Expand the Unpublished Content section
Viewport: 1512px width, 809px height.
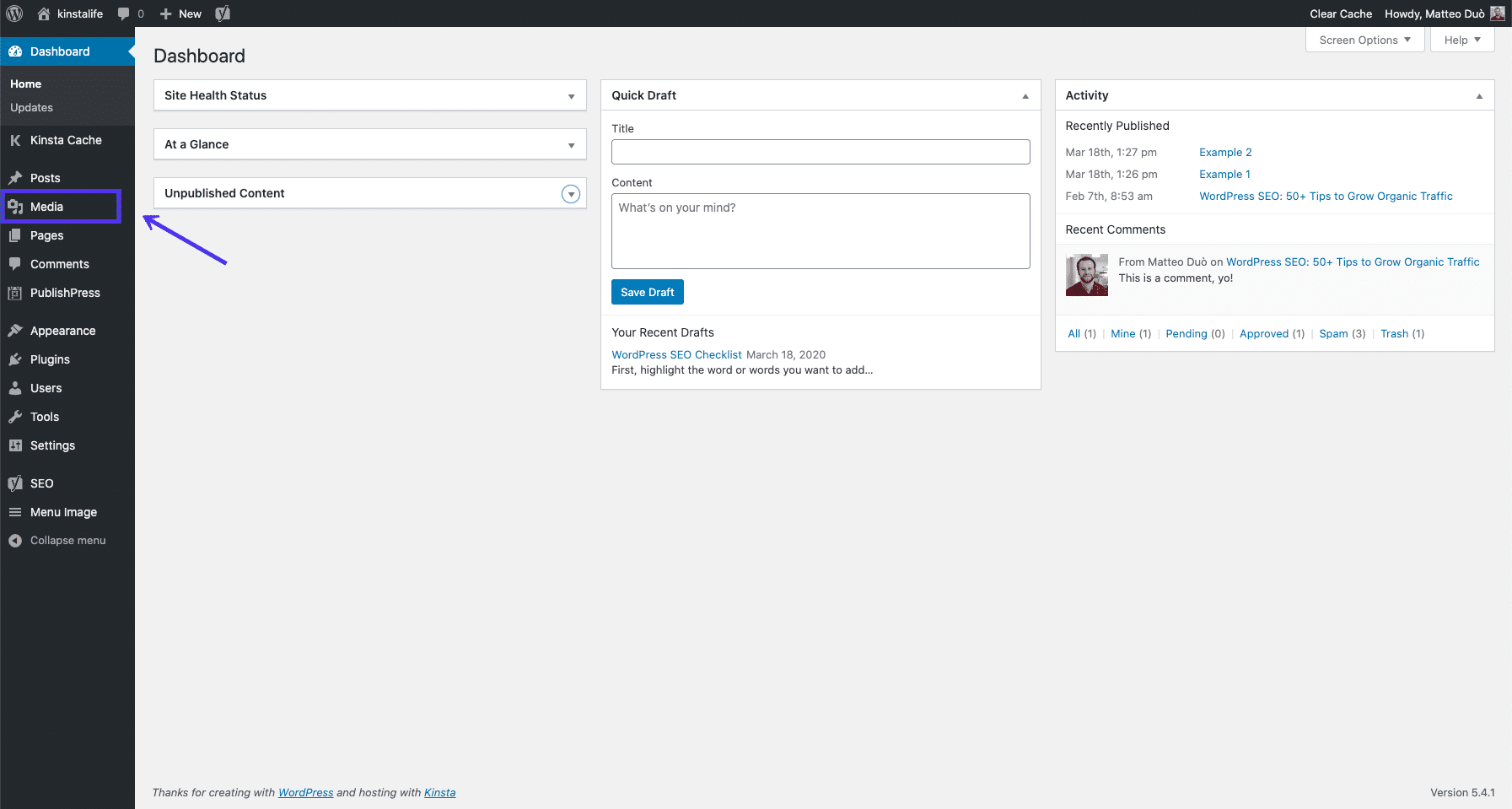[x=571, y=193]
